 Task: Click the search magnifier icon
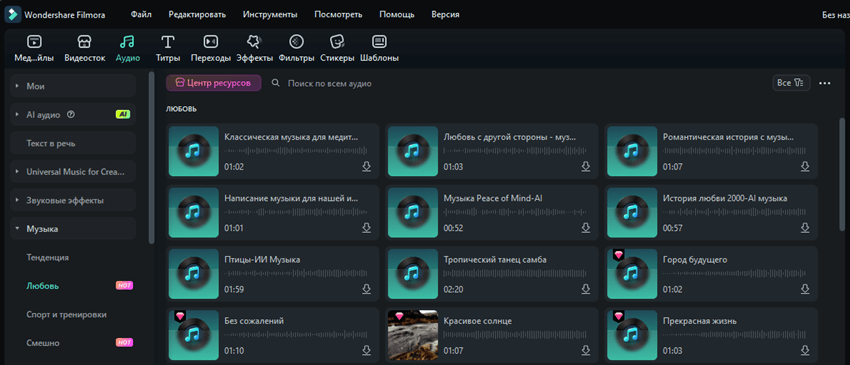tap(276, 83)
